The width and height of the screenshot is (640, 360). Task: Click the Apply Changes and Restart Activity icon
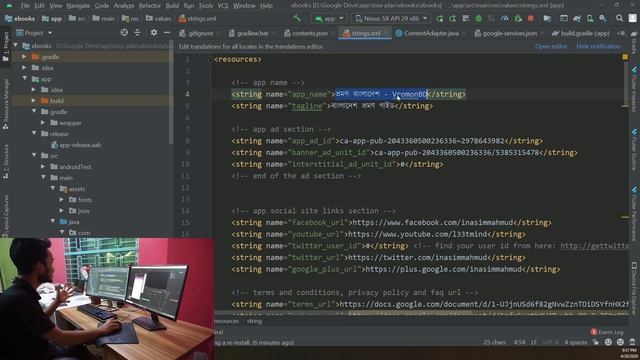click(453, 18)
